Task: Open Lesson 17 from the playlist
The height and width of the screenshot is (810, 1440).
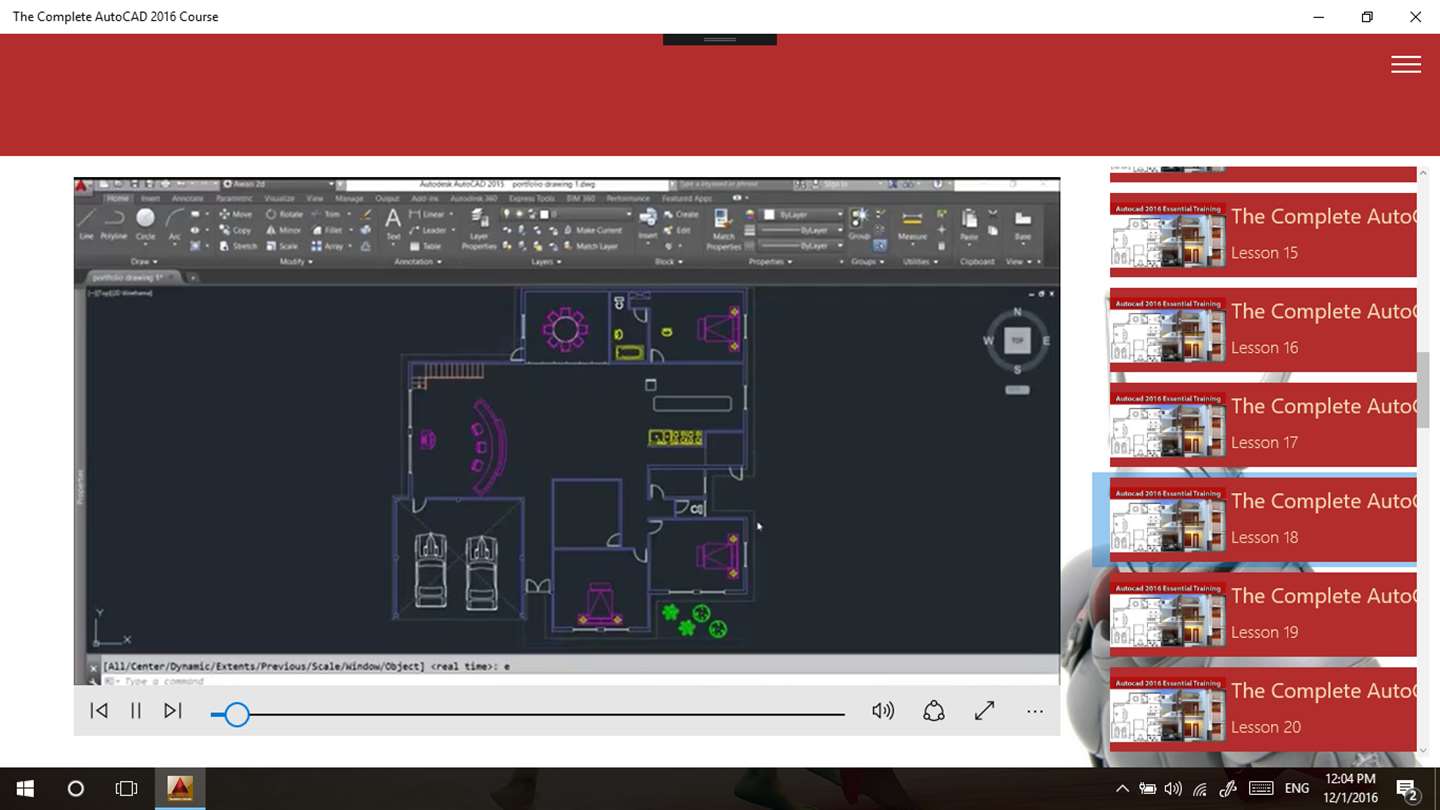Action: click(1263, 425)
